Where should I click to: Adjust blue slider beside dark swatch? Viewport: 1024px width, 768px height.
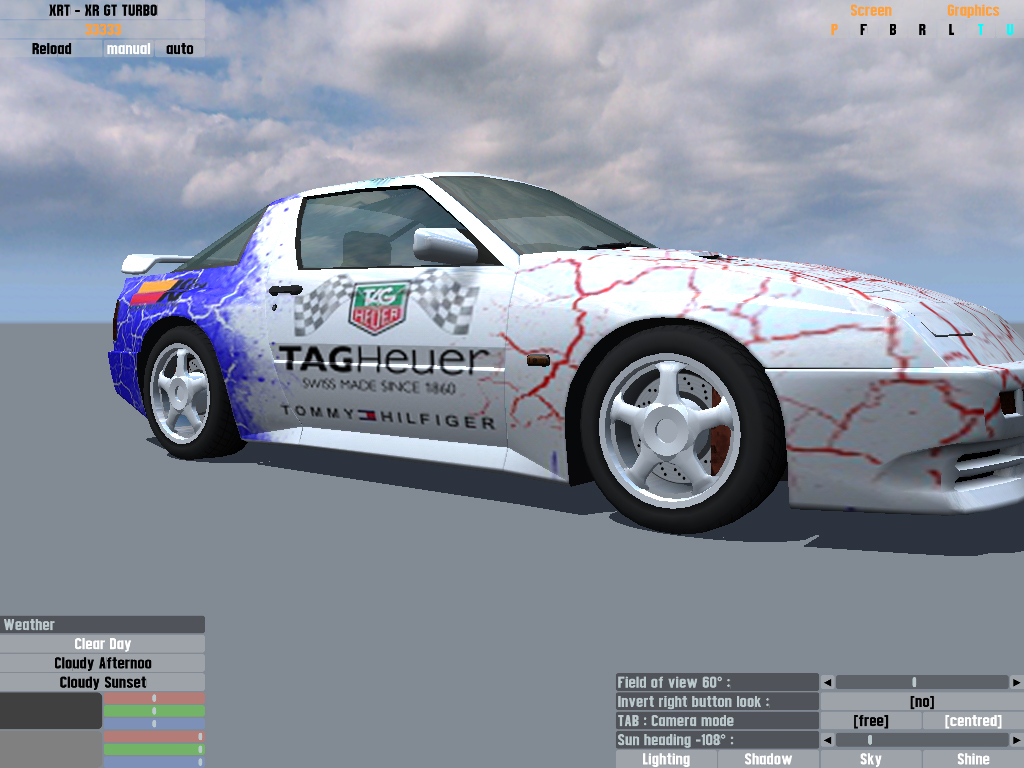pyautogui.click(x=154, y=723)
